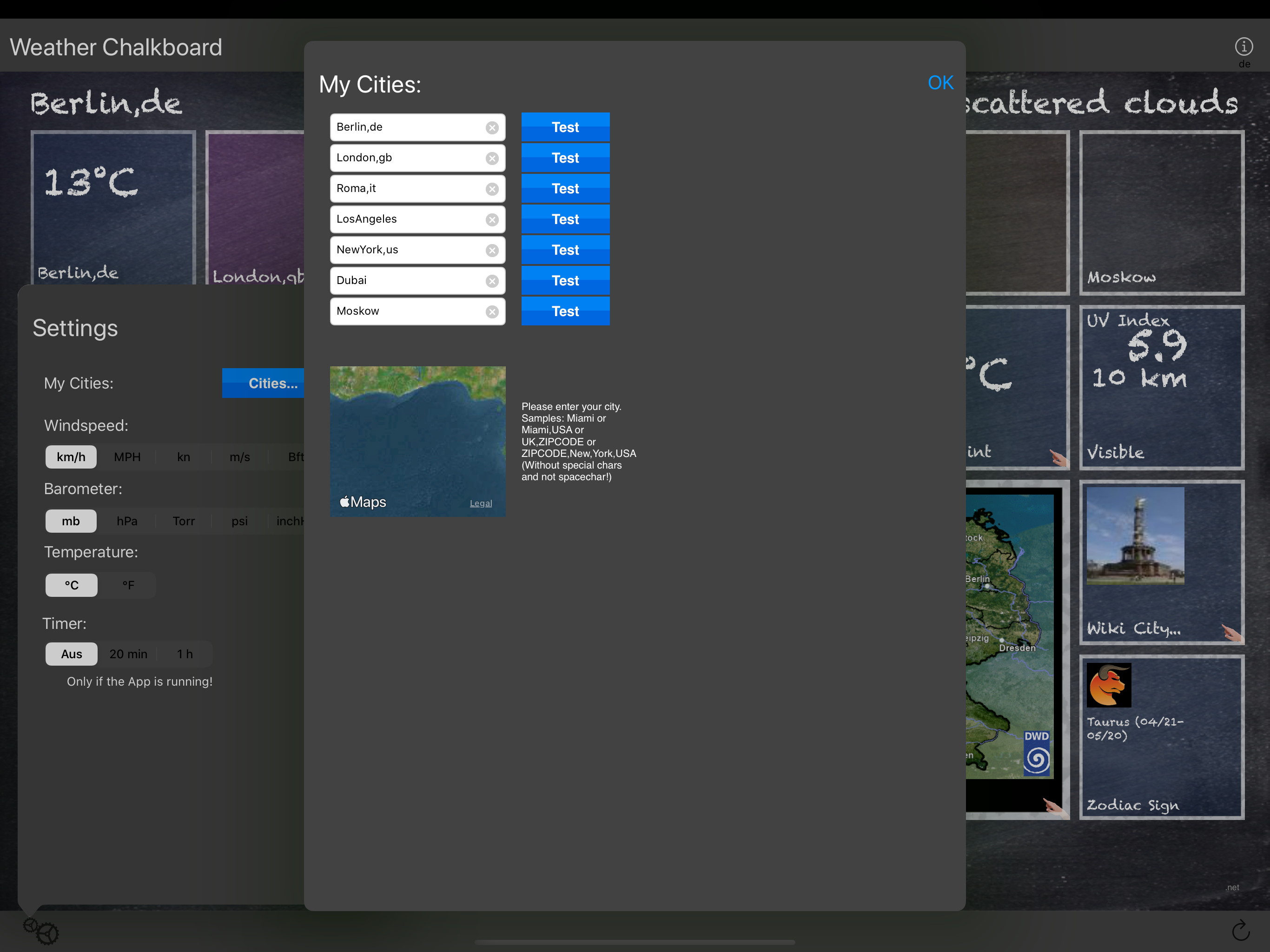Clear the London,gb city entry
The height and width of the screenshot is (952, 1270).
coord(492,159)
